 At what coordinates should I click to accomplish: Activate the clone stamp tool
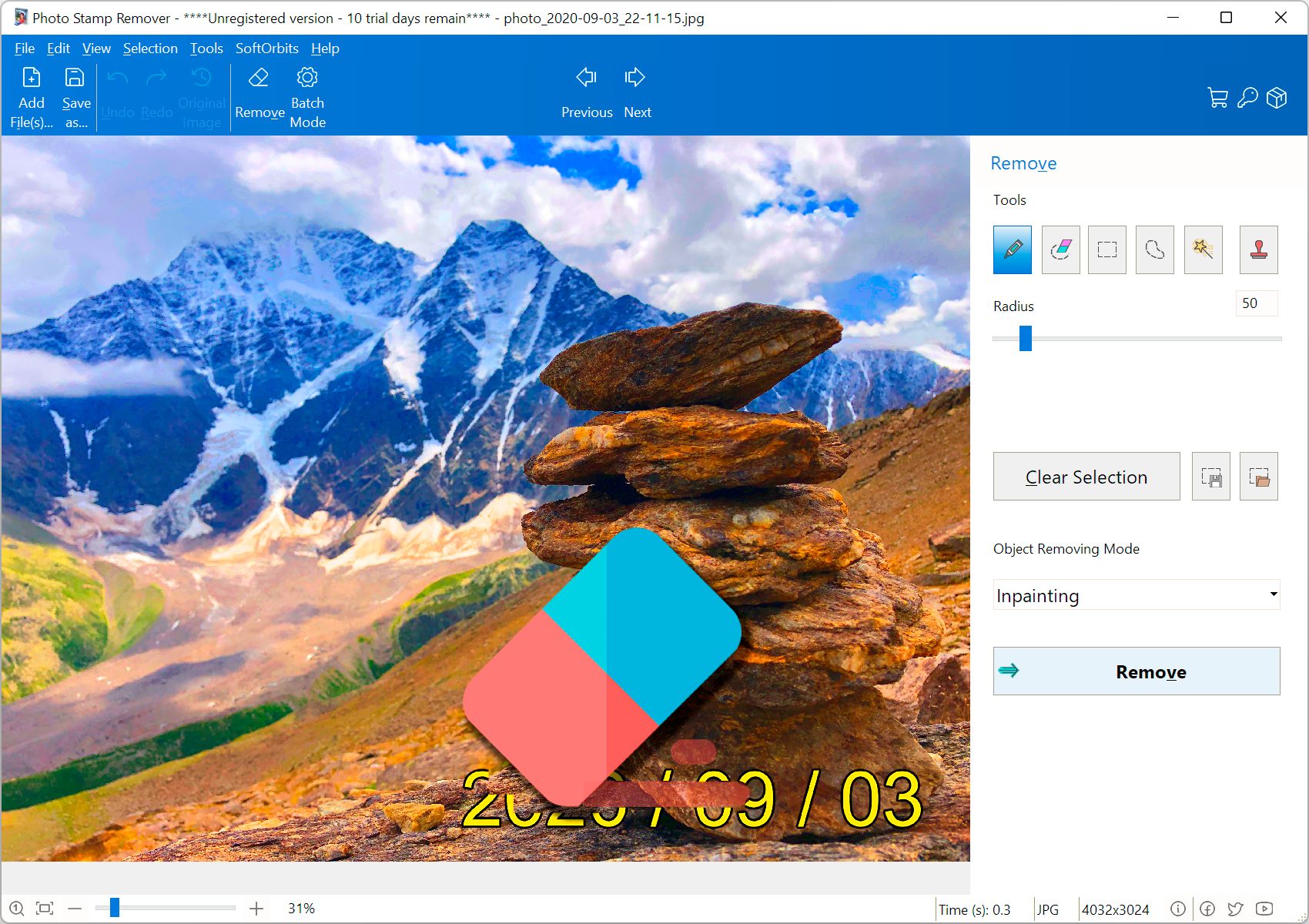tap(1258, 249)
